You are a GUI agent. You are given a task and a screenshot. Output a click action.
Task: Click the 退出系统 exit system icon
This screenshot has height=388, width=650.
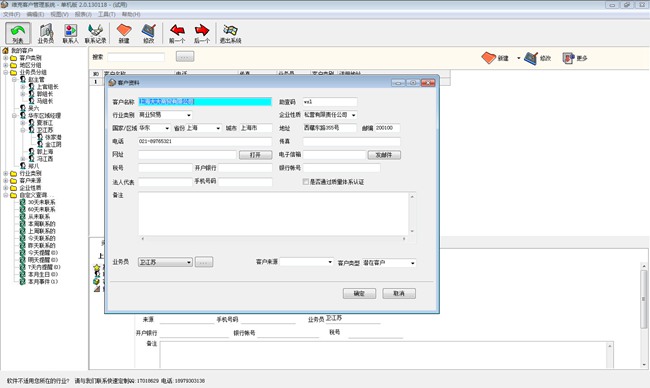tap(230, 33)
